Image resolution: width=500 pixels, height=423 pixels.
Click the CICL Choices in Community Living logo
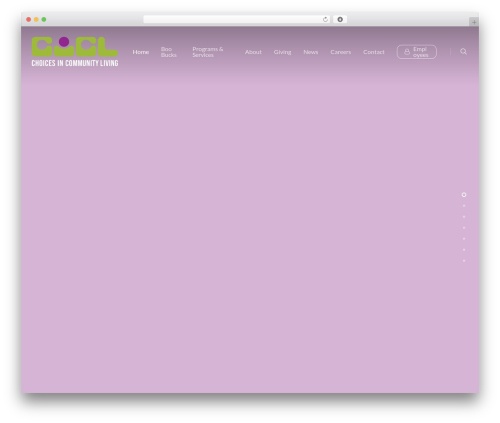75,52
